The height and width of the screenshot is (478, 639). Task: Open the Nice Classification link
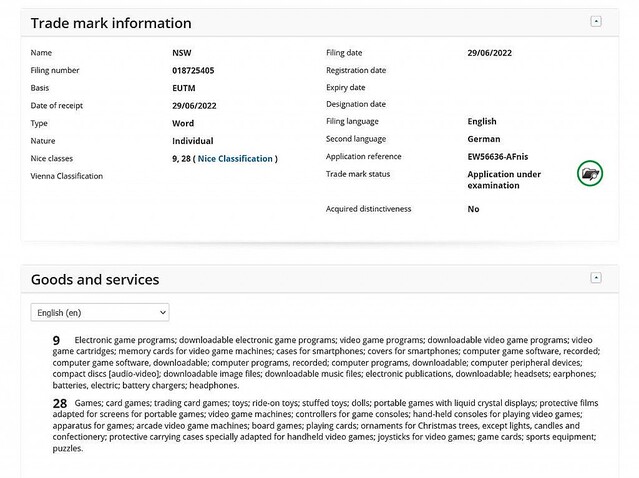[x=235, y=158]
